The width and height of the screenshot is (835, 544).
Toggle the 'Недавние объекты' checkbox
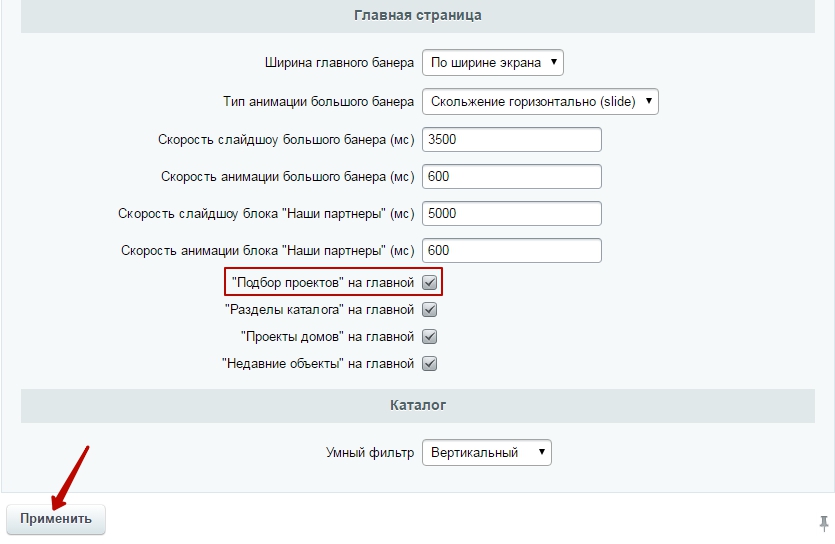coord(430,364)
